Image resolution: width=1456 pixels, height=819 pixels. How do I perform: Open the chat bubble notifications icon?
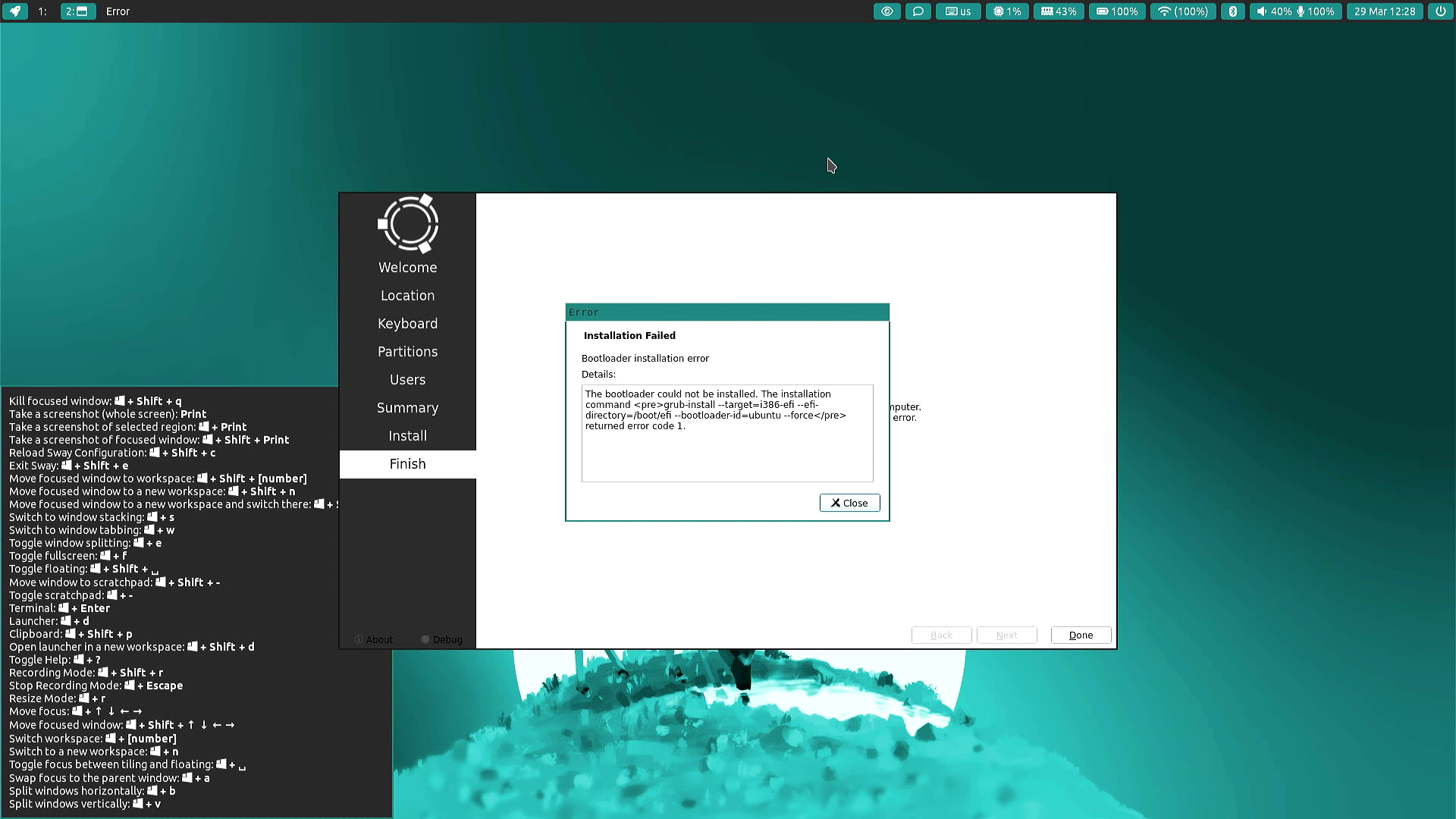[918, 11]
